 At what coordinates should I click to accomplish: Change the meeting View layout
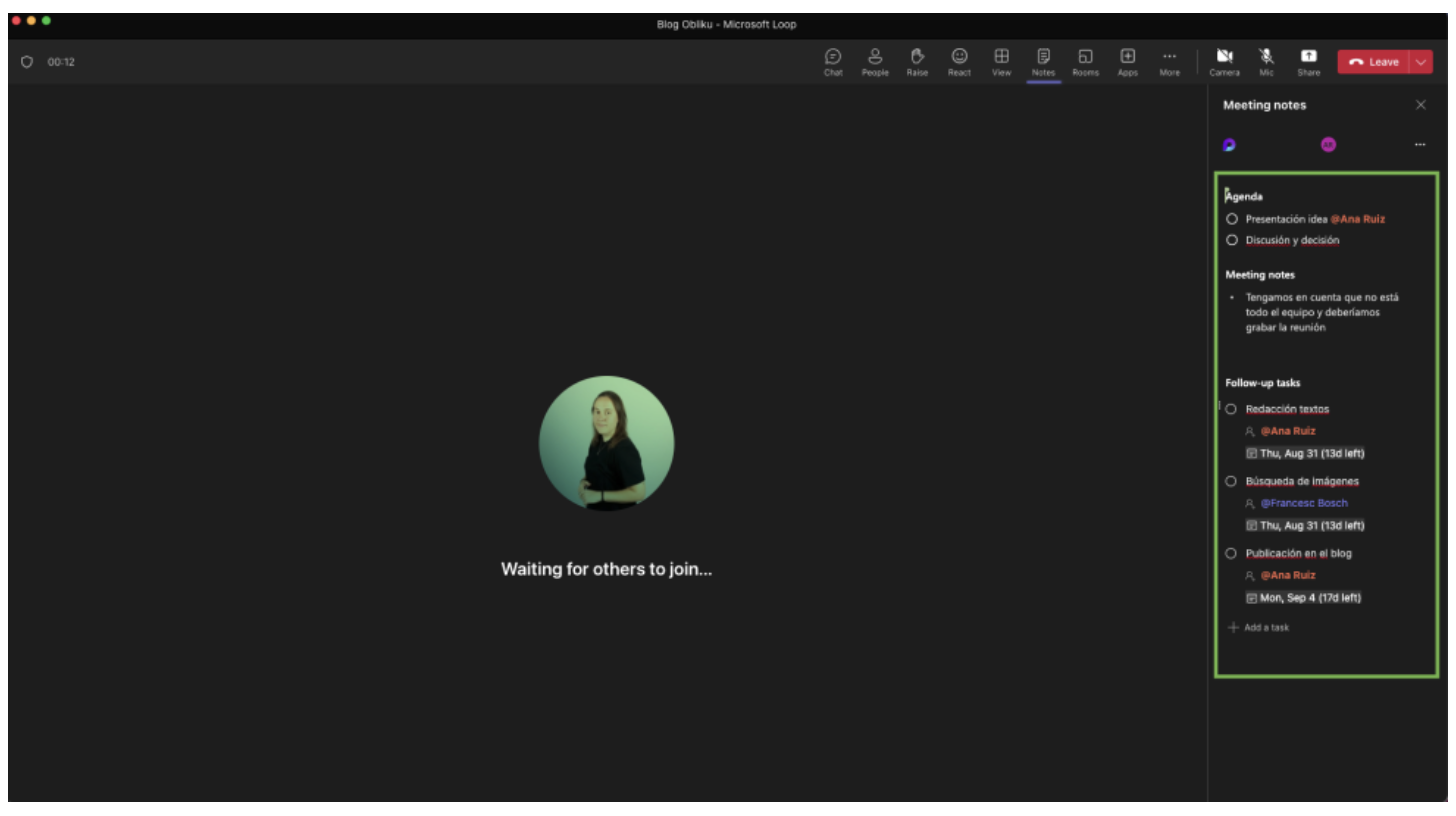point(1001,61)
